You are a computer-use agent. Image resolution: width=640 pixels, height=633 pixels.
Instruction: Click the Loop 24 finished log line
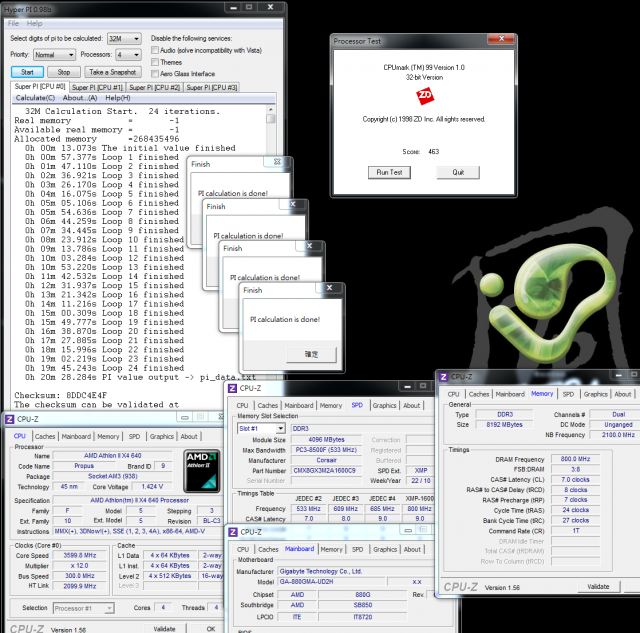104,368
